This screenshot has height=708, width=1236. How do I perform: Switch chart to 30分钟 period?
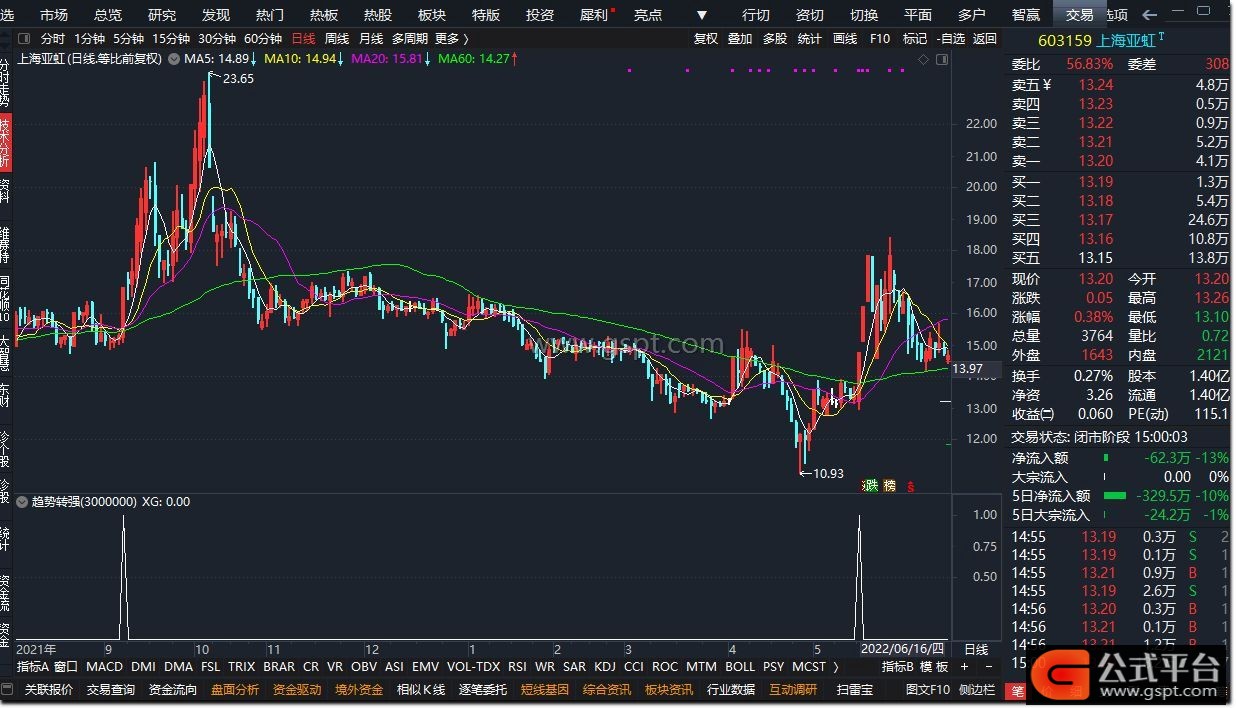point(217,38)
